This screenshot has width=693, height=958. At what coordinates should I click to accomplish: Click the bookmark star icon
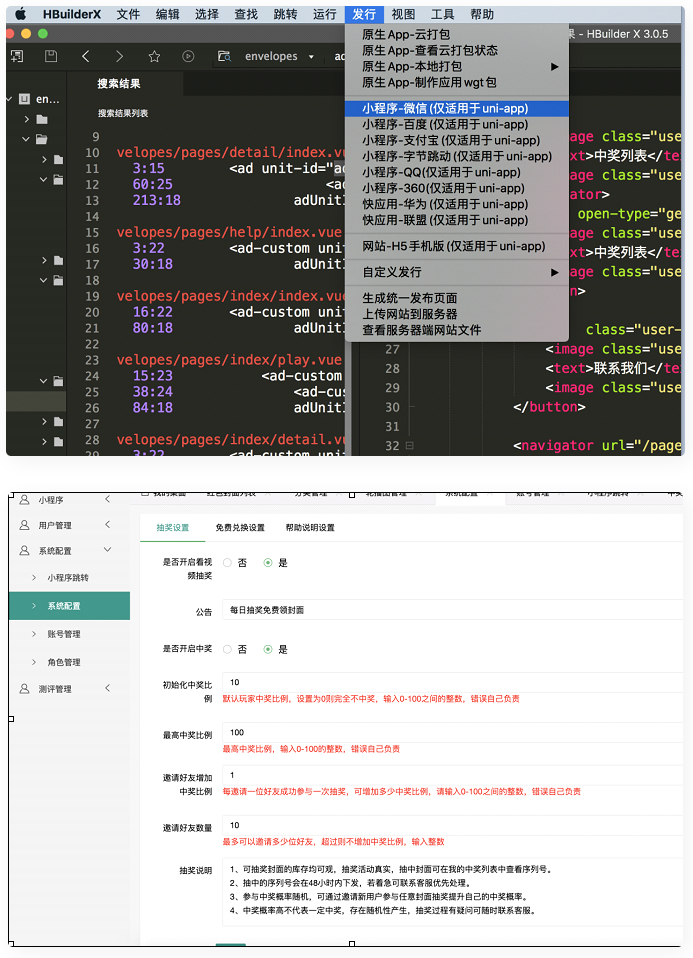pyautogui.click(x=154, y=57)
